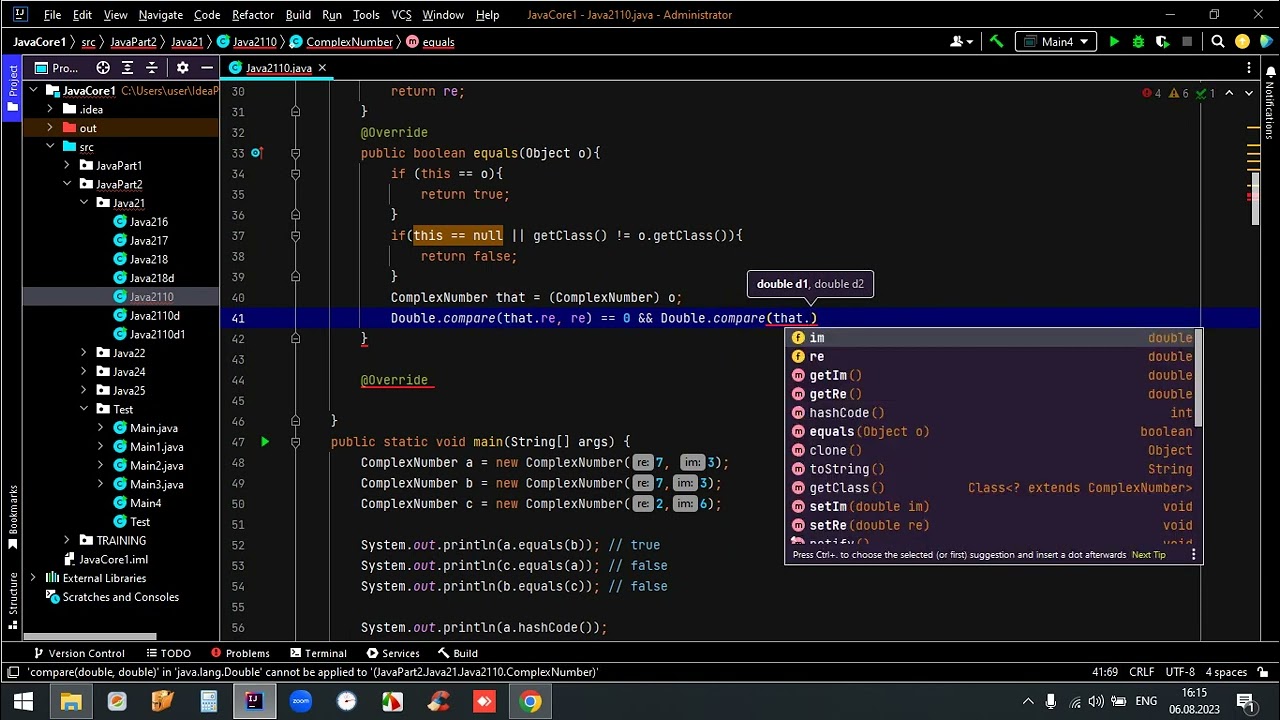Click the red errors count indicator
This screenshot has height=720, width=1280.
pyautogui.click(x=1152, y=93)
